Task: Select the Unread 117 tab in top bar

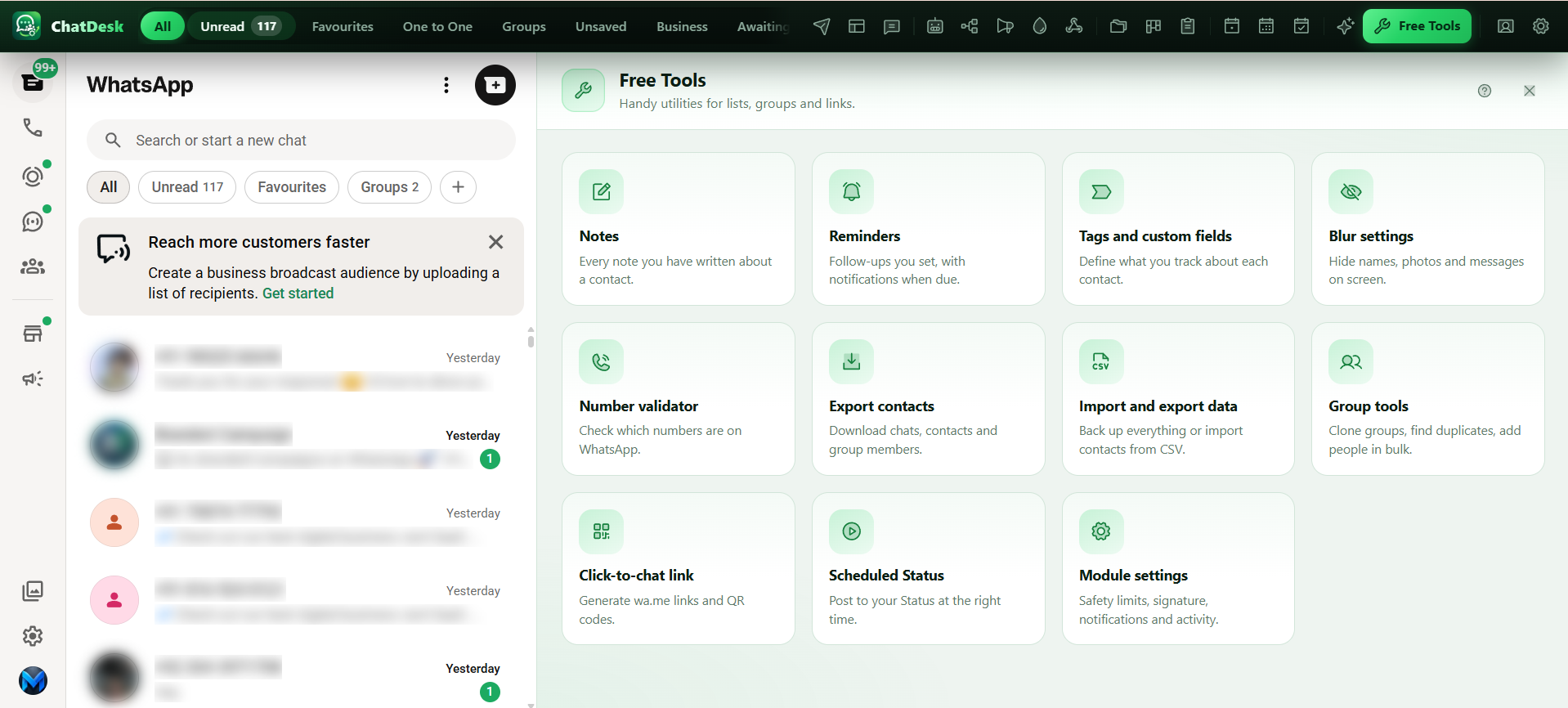Action: point(240,26)
